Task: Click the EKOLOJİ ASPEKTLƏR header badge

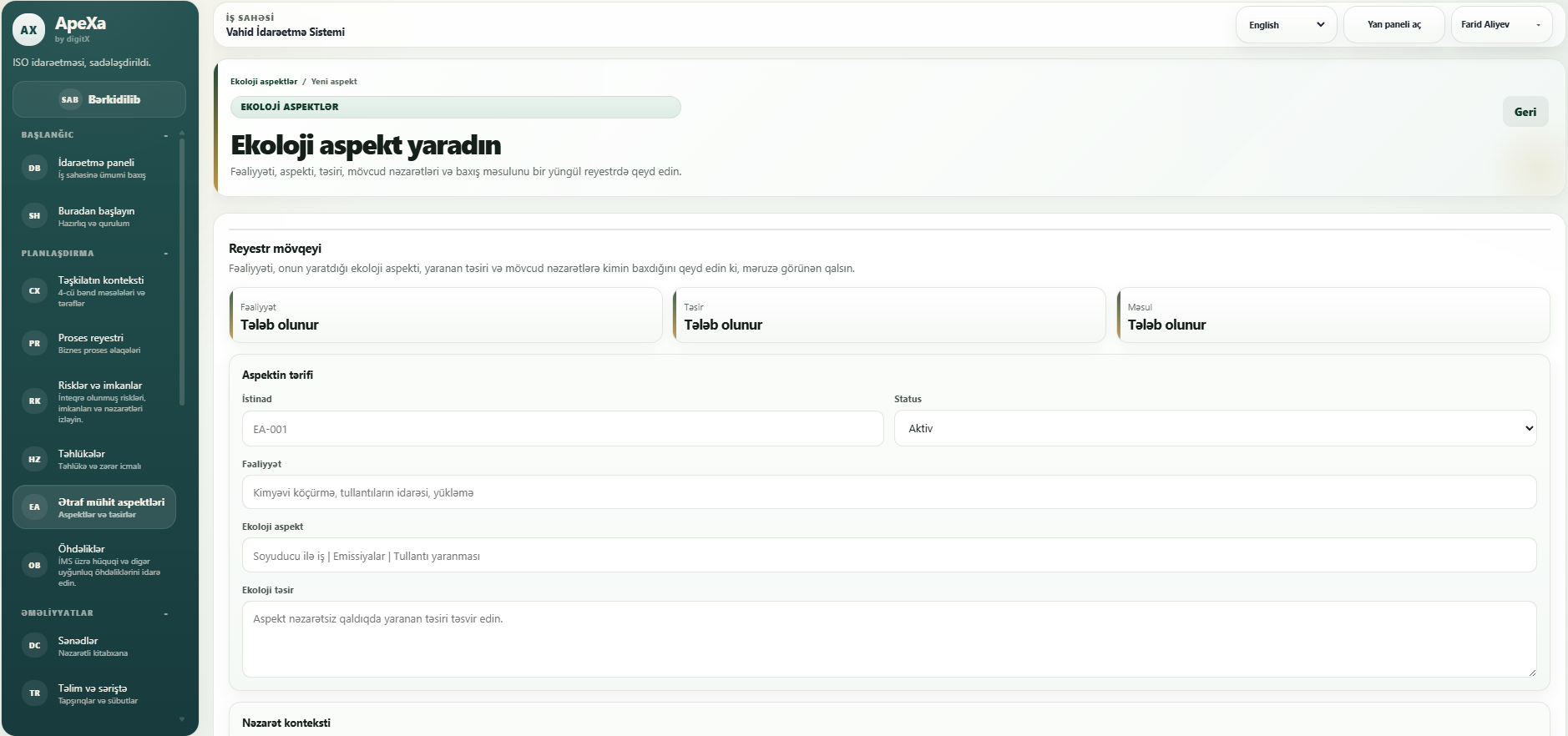Action: pyautogui.click(x=456, y=107)
